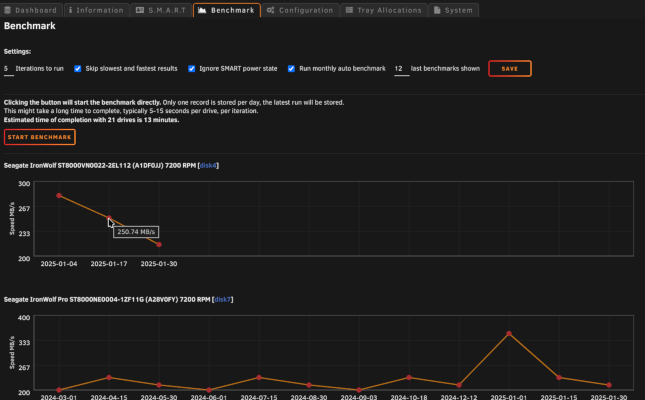Image resolution: width=645 pixels, height=400 pixels.
Task: Click the iterations to run input field
Action: click(9, 69)
